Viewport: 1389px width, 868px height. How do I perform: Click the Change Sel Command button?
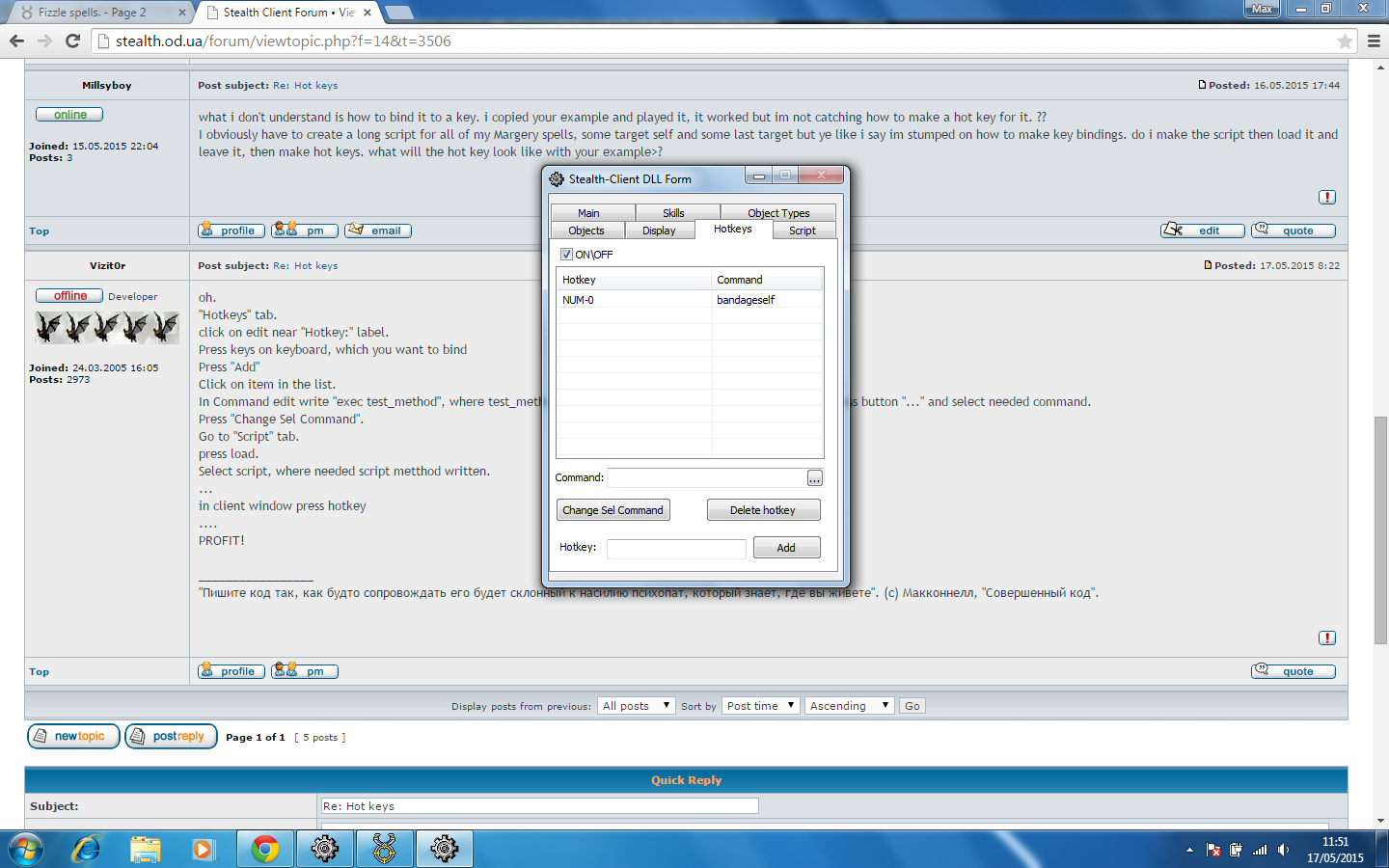(613, 510)
